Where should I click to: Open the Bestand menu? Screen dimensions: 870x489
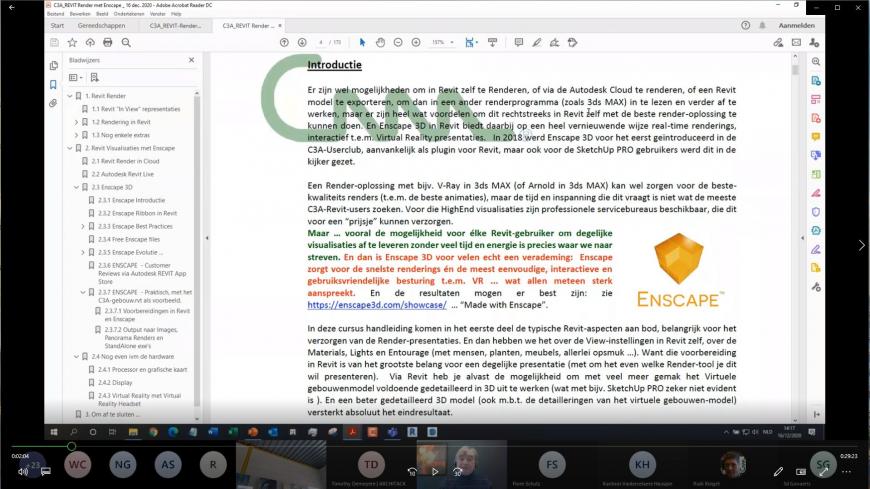pos(55,14)
